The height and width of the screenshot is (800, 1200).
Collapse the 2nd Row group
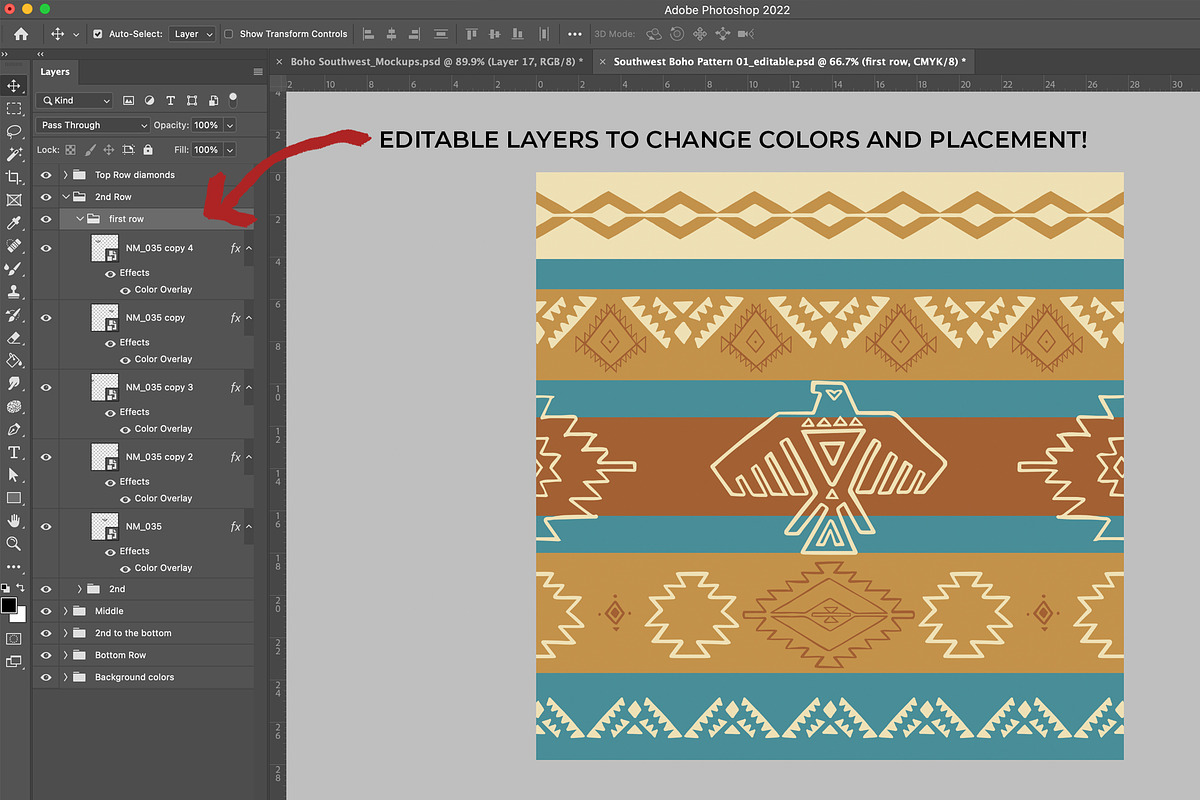pyautogui.click(x=65, y=197)
